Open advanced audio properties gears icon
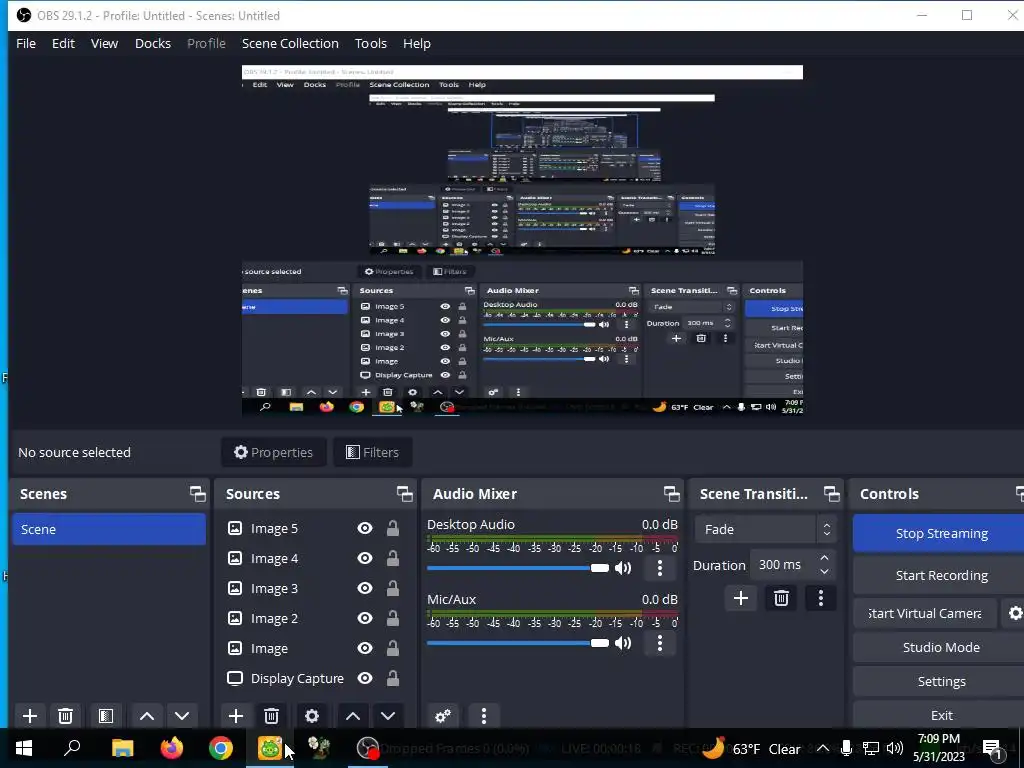The height and width of the screenshot is (768, 1024). tap(443, 716)
